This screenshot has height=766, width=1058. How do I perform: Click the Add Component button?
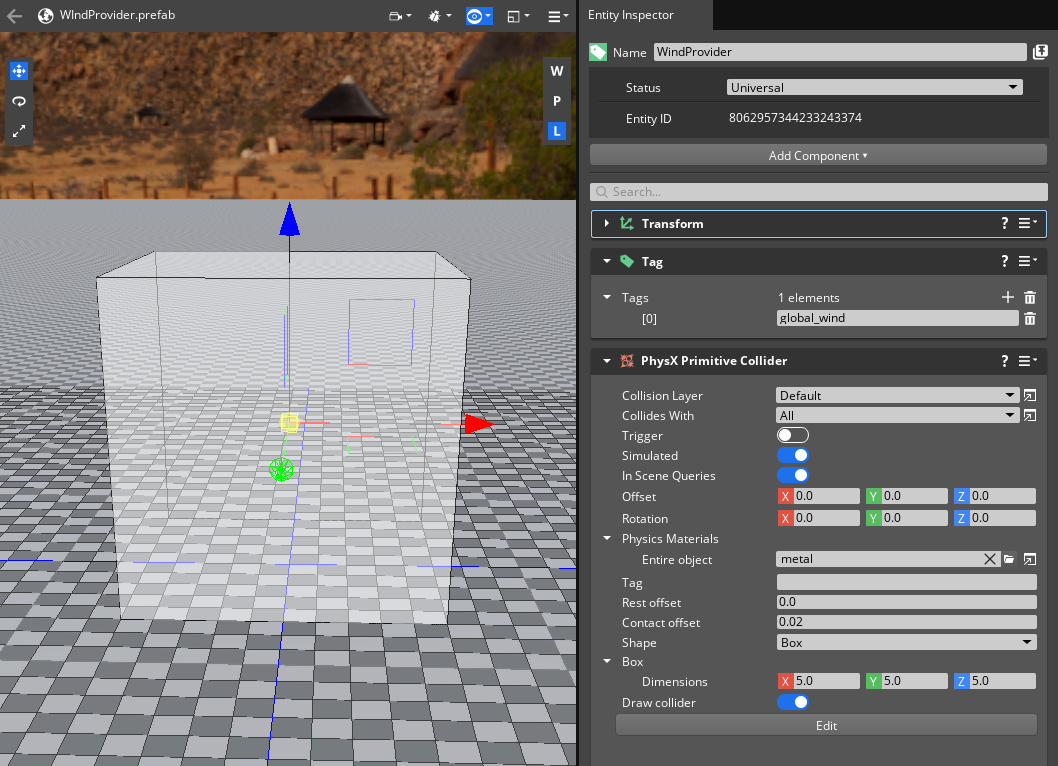[817, 155]
